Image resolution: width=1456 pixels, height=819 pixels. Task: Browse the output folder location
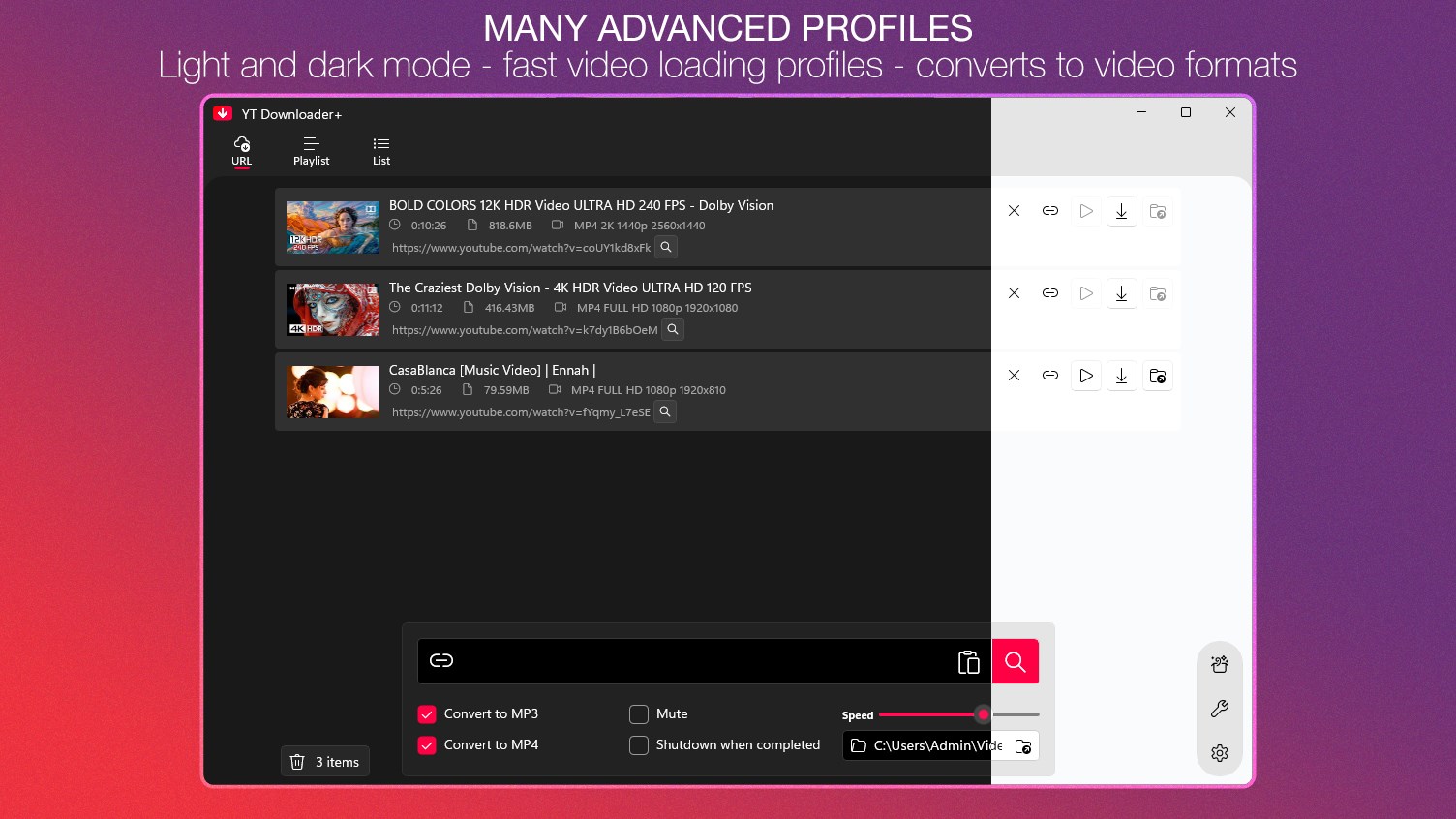pyautogui.click(x=1023, y=745)
